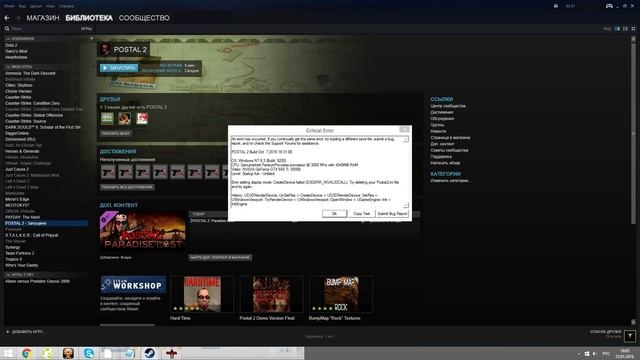Click the first locked achievement icon
Screen dimensions: 640x360
click(x=108, y=172)
